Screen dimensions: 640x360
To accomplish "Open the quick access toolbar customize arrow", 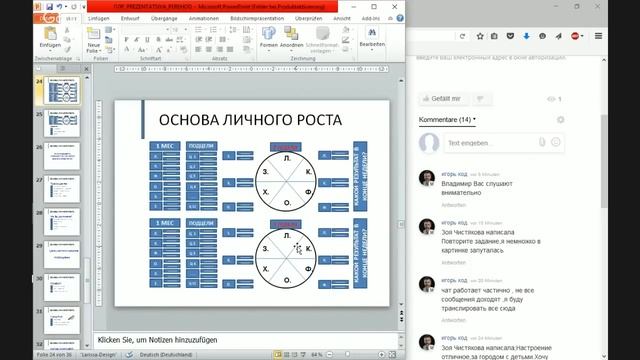I will [x=84, y=7].
